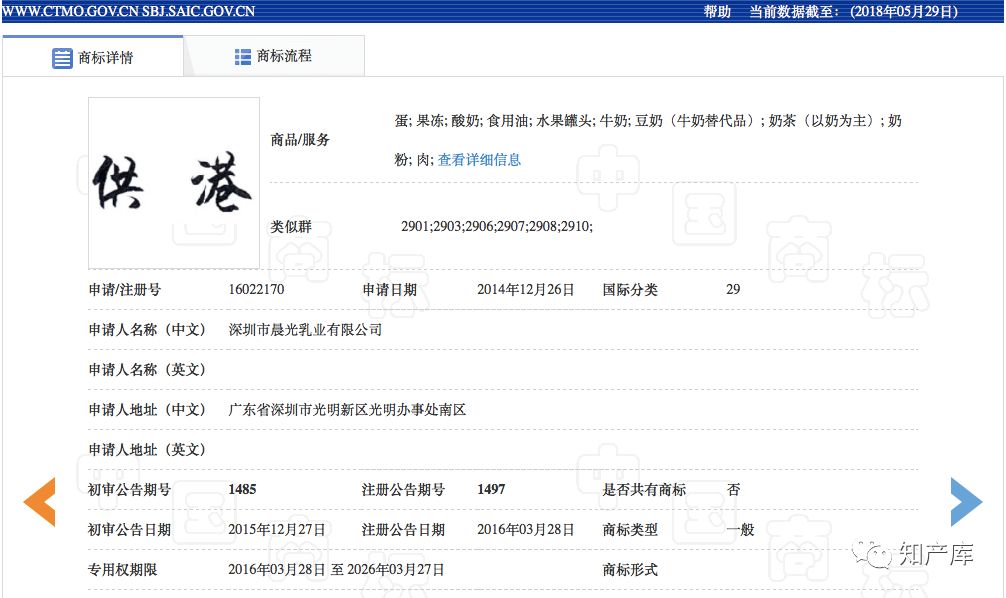Click the applicant address 广东省深圳市光明新区
The width and height of the screenshot is (1006, 598).
[x=347, y=410]
